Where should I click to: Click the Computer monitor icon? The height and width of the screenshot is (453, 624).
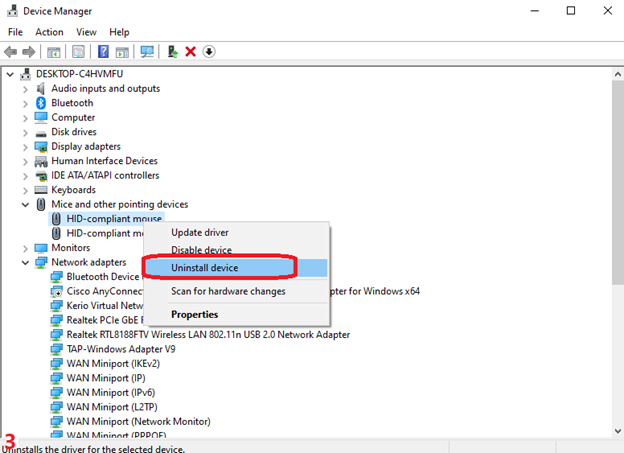(41, 117)
